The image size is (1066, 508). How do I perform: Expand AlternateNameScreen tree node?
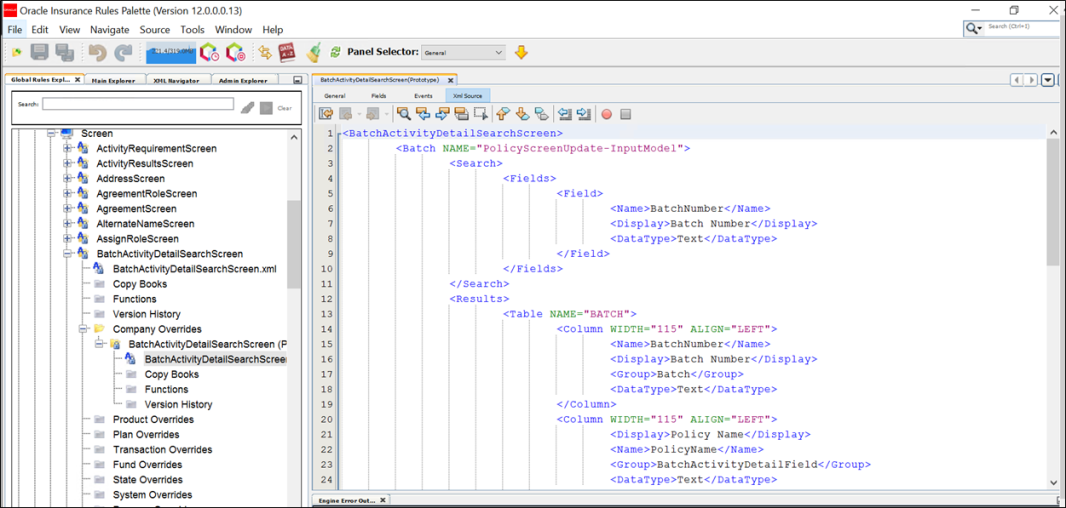point(67,223)
